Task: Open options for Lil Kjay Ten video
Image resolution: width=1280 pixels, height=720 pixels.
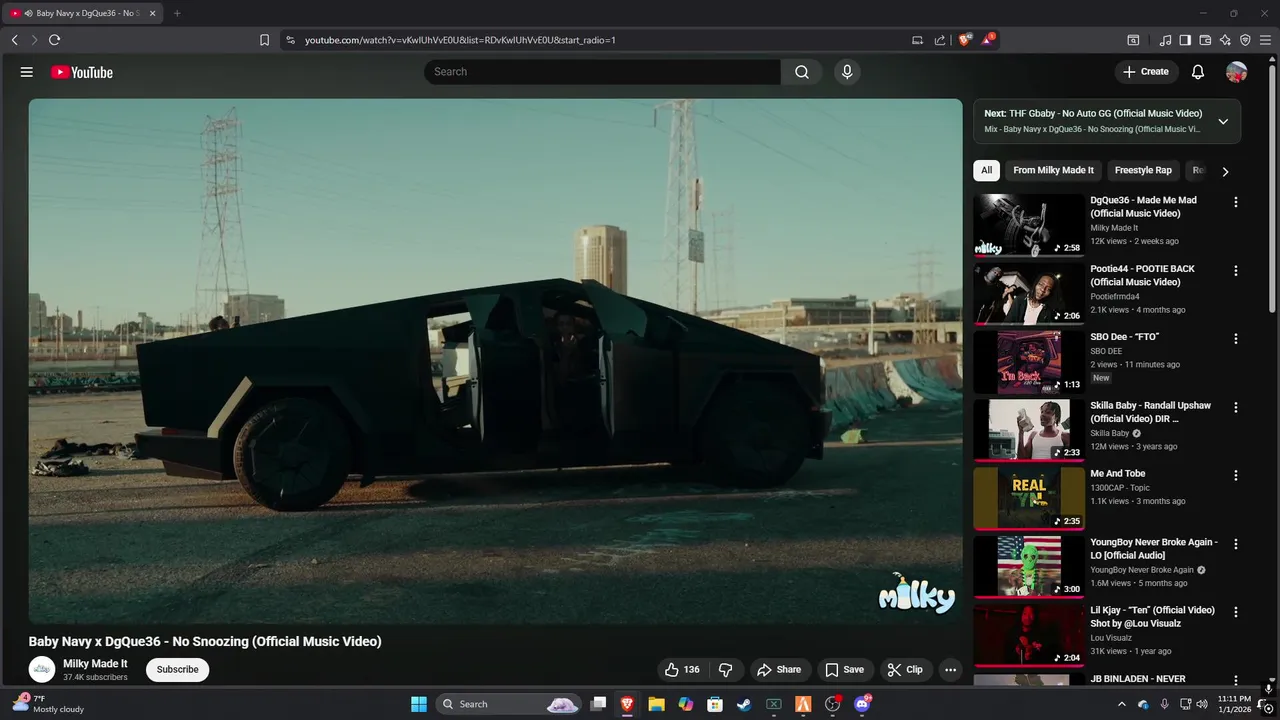Action: (1235, 612)
